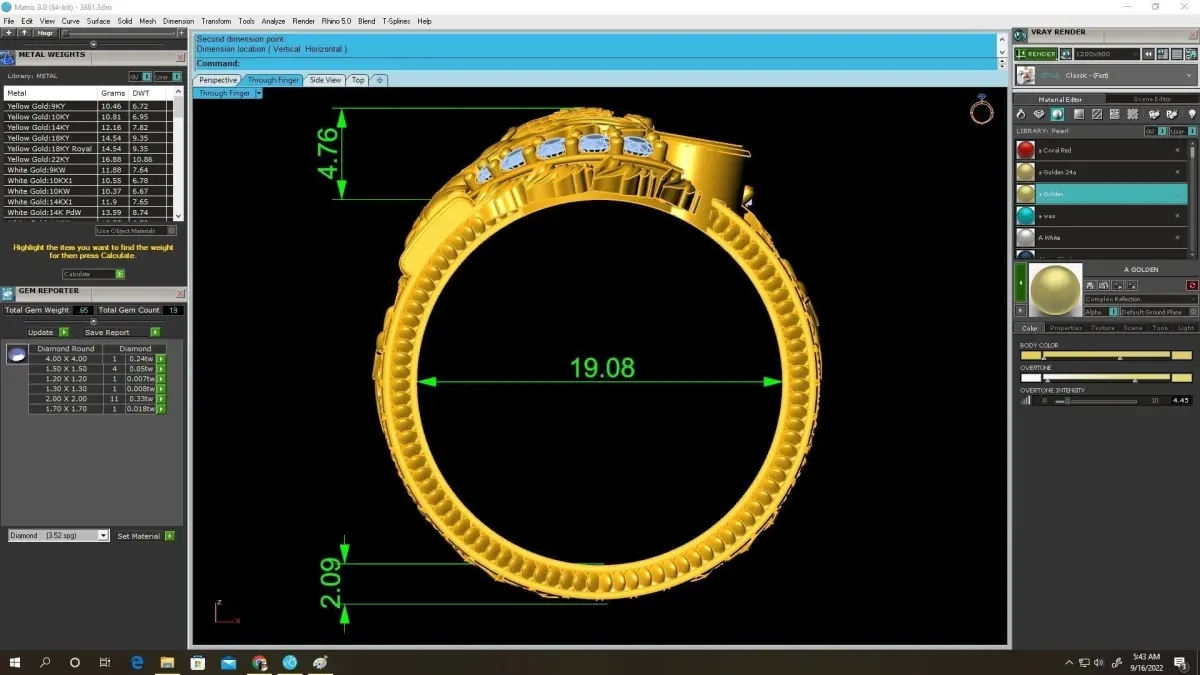1200x675 pixels.
Task: Click the up arrow button beside Mngr
Action: tap(24, 32)
